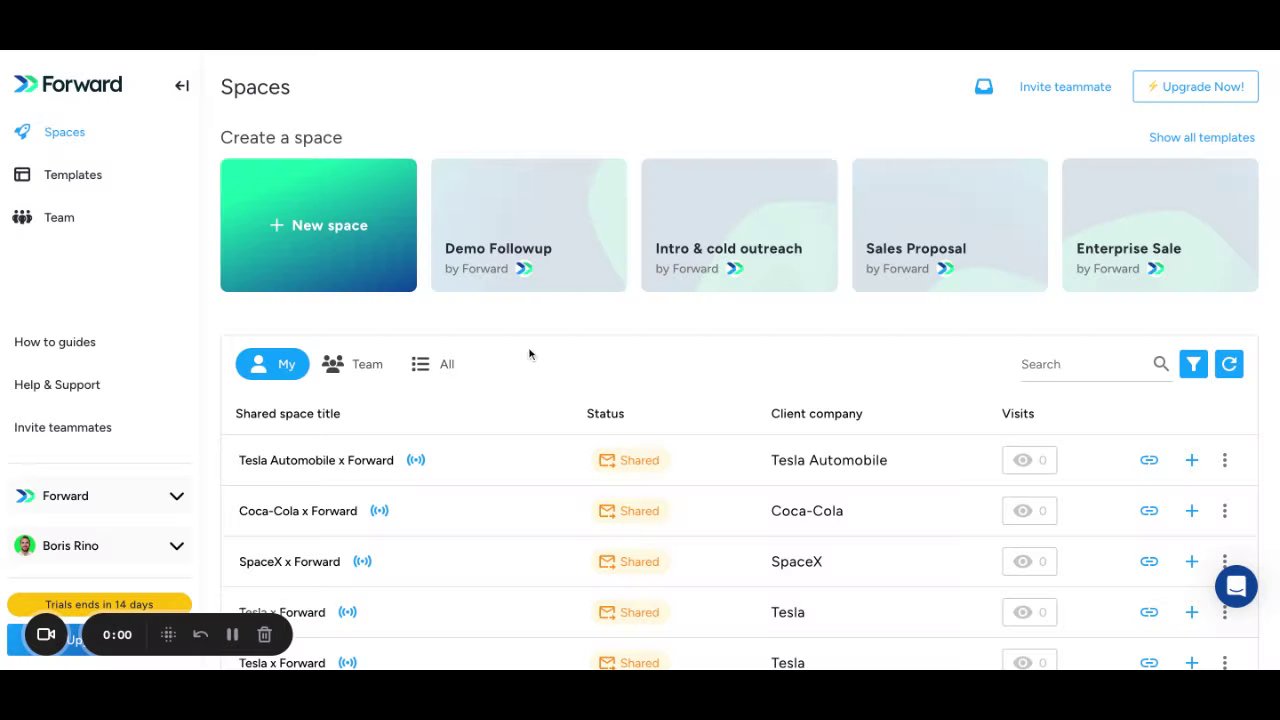Click the Trials ends in 14 days banner
This screenshot has width=1280, height=720.
click(x=99, y=604)
